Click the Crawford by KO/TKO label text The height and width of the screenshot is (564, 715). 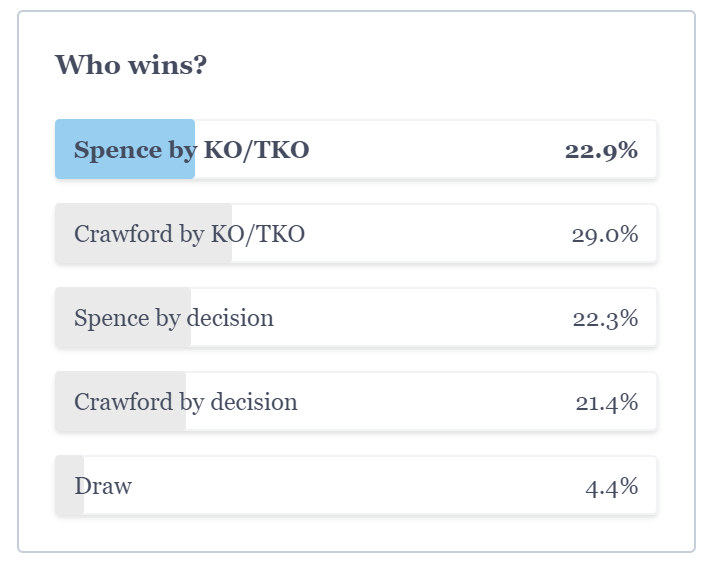[189, 234]
